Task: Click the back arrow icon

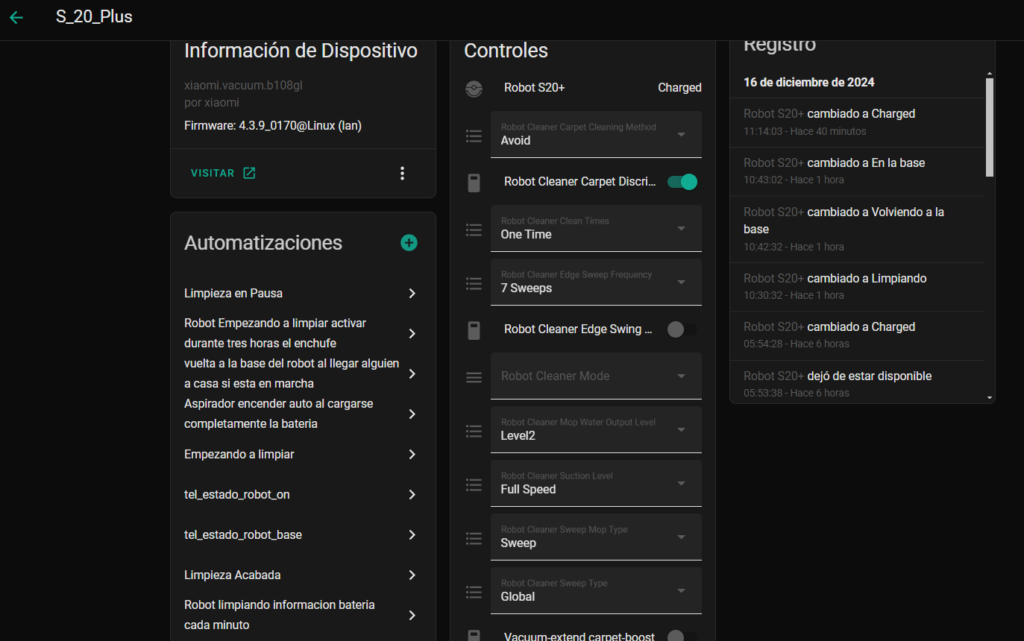Action: (16, 17)
